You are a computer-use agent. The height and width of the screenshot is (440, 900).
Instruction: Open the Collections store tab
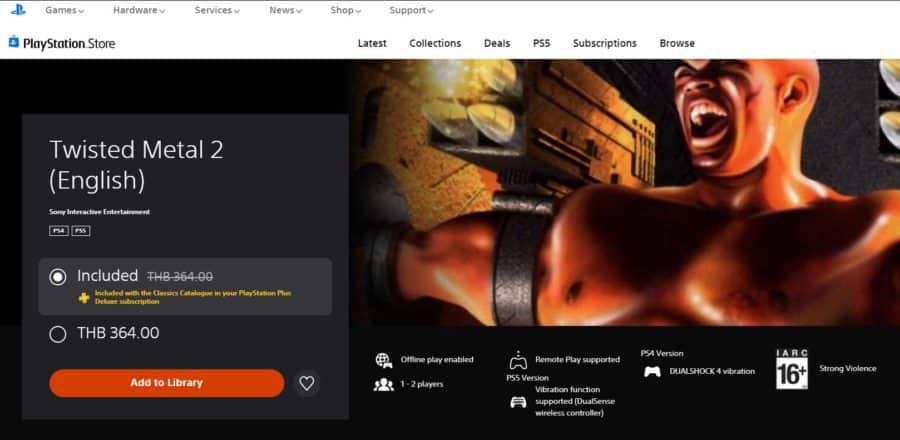coord(435,43)
